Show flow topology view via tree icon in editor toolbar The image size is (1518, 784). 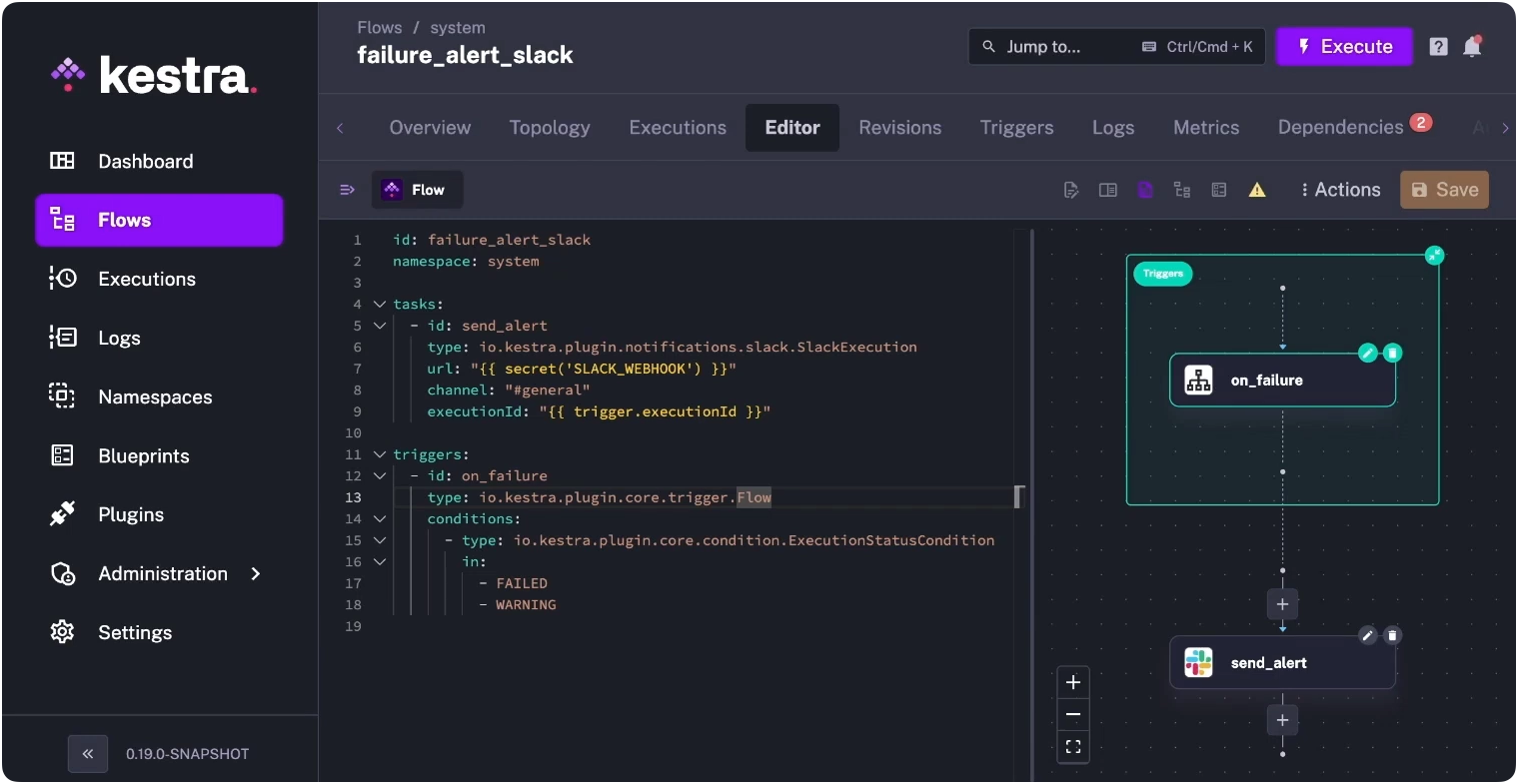(1182, 190)
